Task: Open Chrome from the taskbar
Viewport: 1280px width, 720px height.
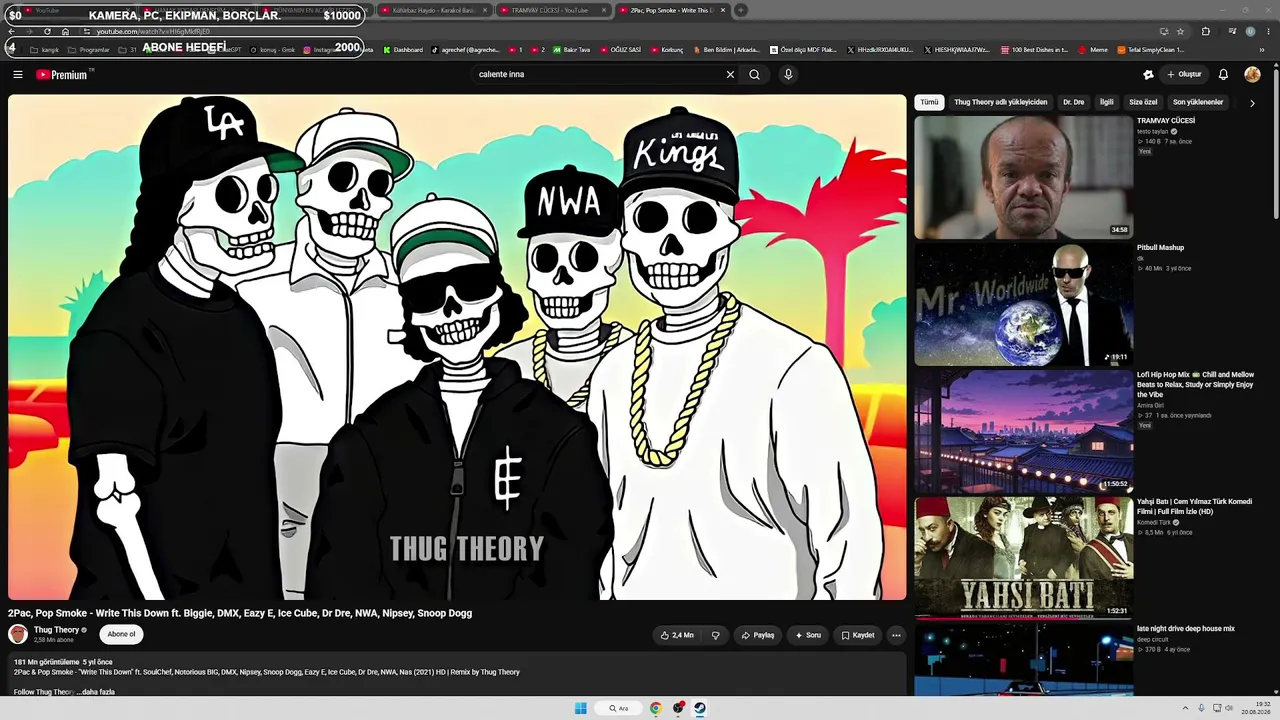Action: click(x=655, y=708)
